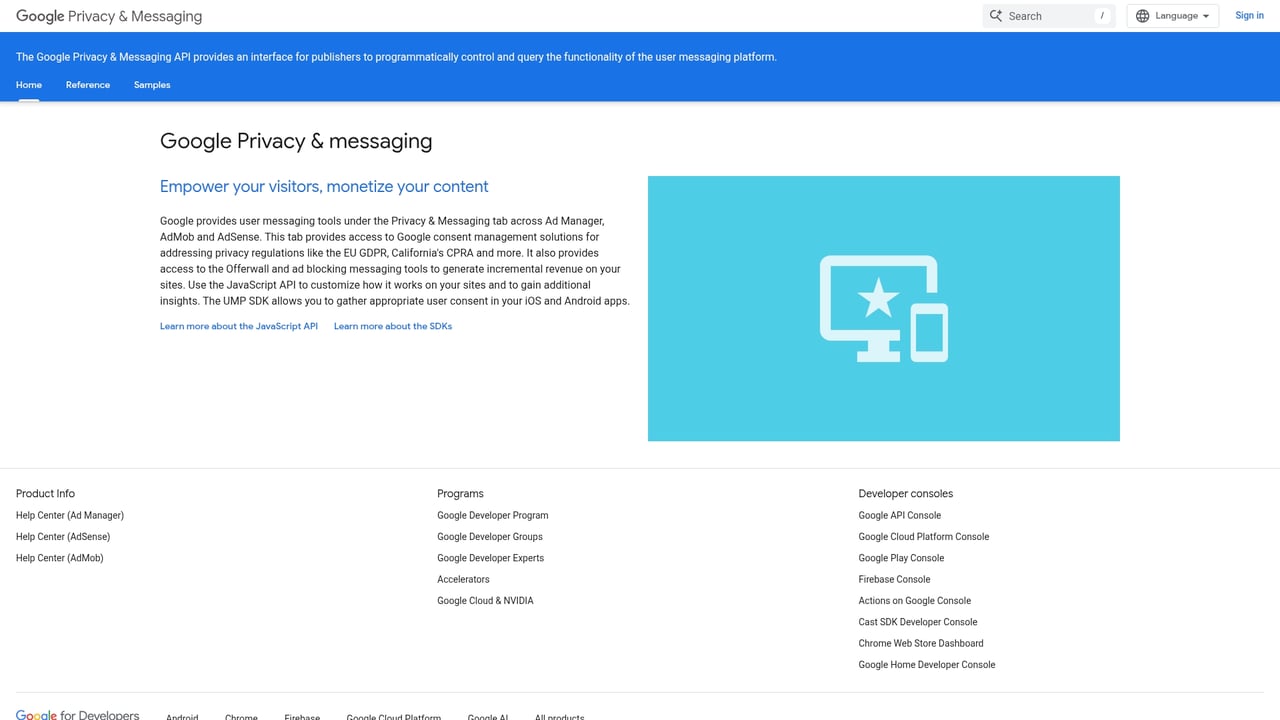Click Sign in
Image resolution: width=1280 pixels, height=720 pixels.
click(1249, 15)
